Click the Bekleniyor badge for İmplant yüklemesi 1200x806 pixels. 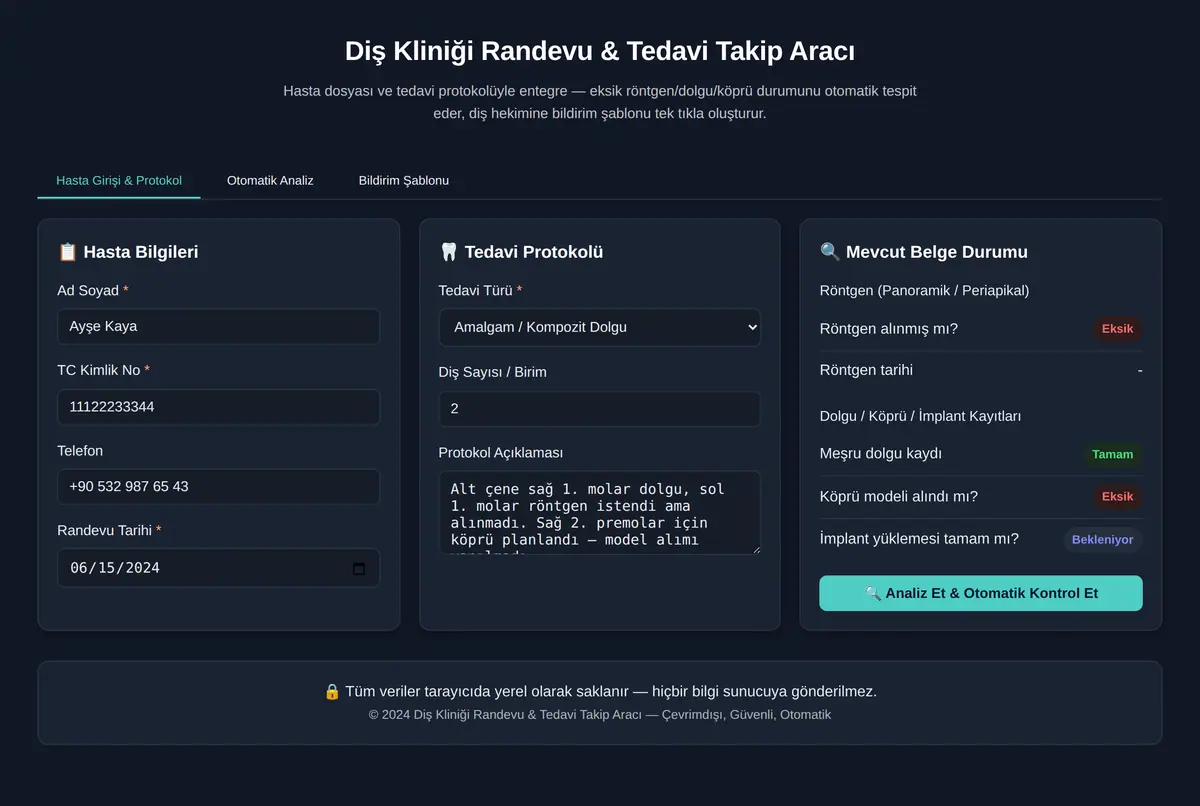point(1103,540)
